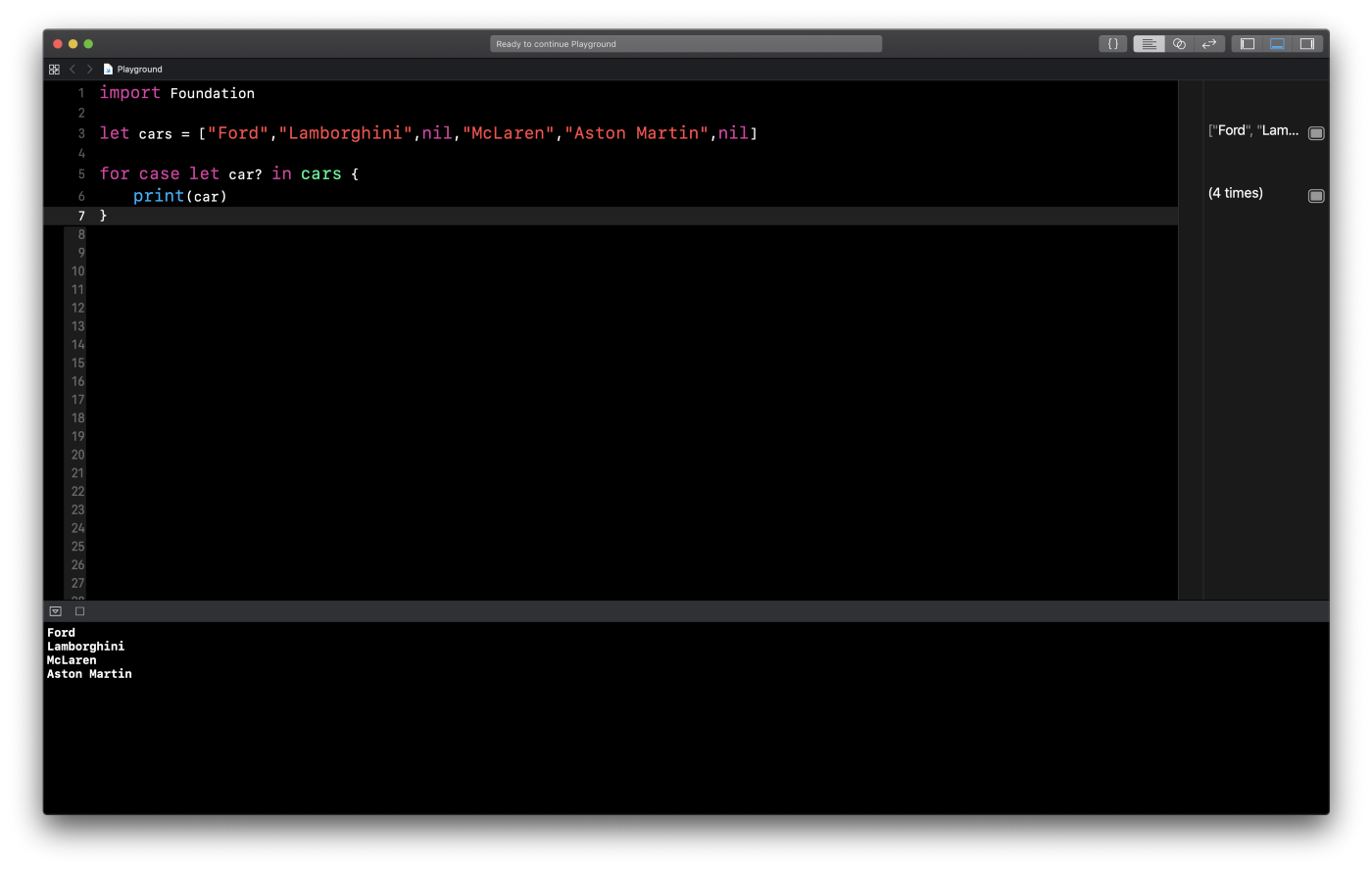Show result for the (4 times) line
The width and height of the screenshot is (1372, 871).
pos(1316,196)
